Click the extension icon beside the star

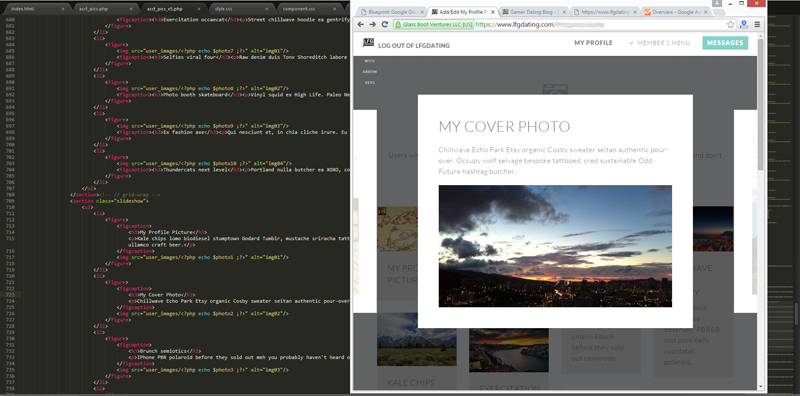pos(744,24)
